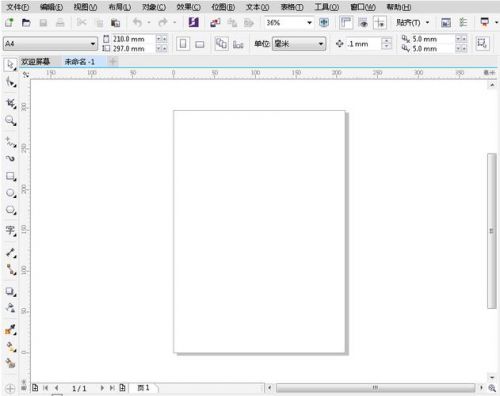Toggle show rulers button
This screenshot has height=396, width=500.
pyautogui.click(x=346, y=23)
